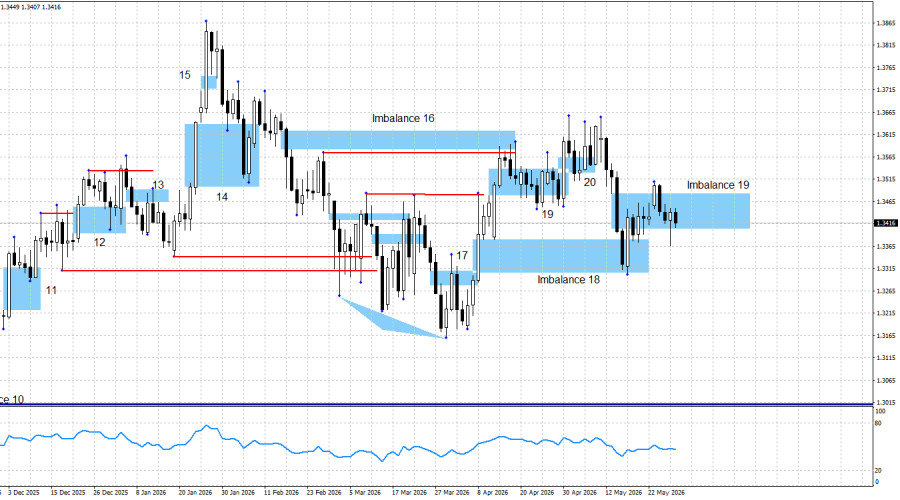Select the dark blue horizontal line at 1.3015
The width and height of the screenshot is (900, 500).
pos(436,404)
